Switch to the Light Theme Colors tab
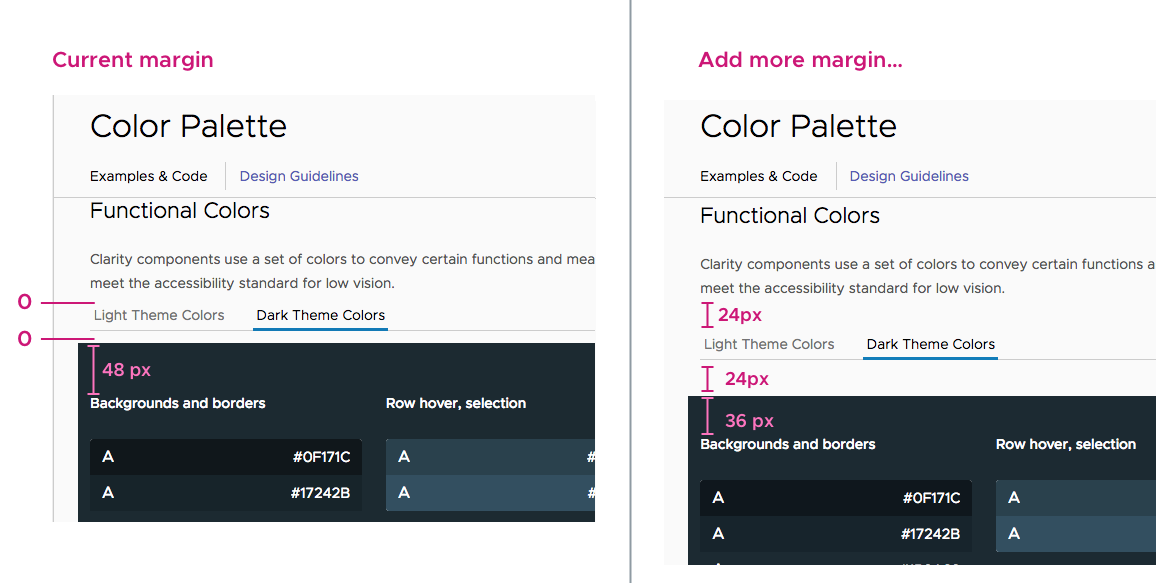Screen dimensions: 1156x583 coord(158,315)
